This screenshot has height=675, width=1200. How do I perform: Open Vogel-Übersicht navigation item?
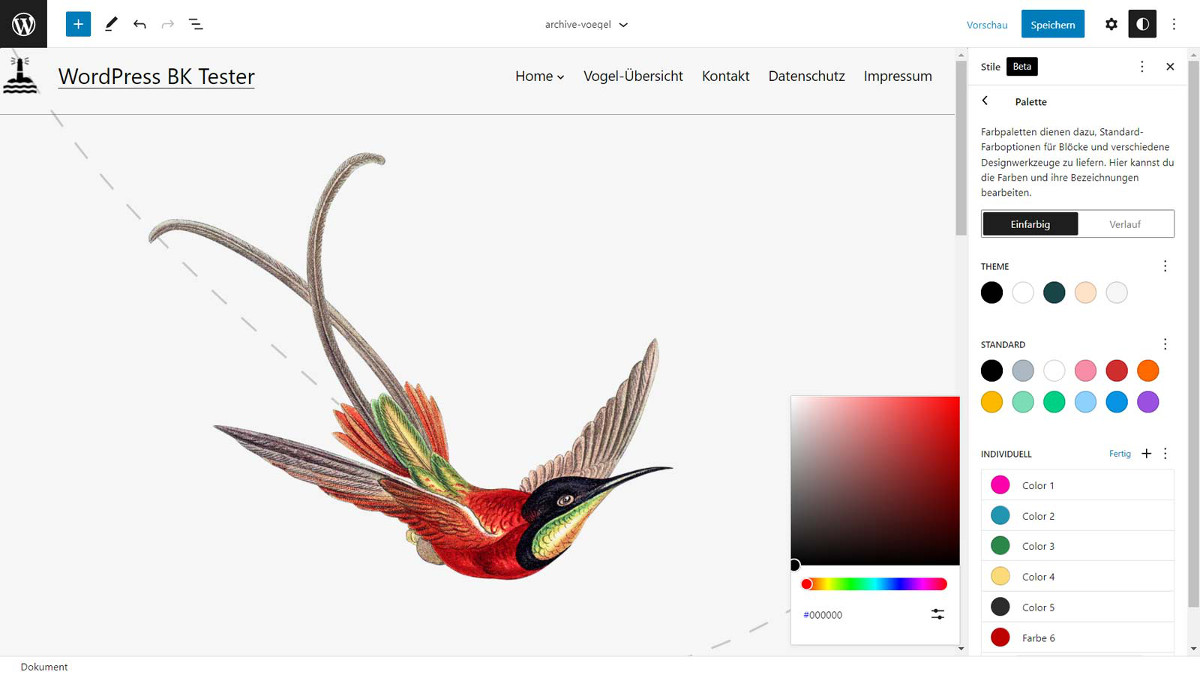click(633, 76)
